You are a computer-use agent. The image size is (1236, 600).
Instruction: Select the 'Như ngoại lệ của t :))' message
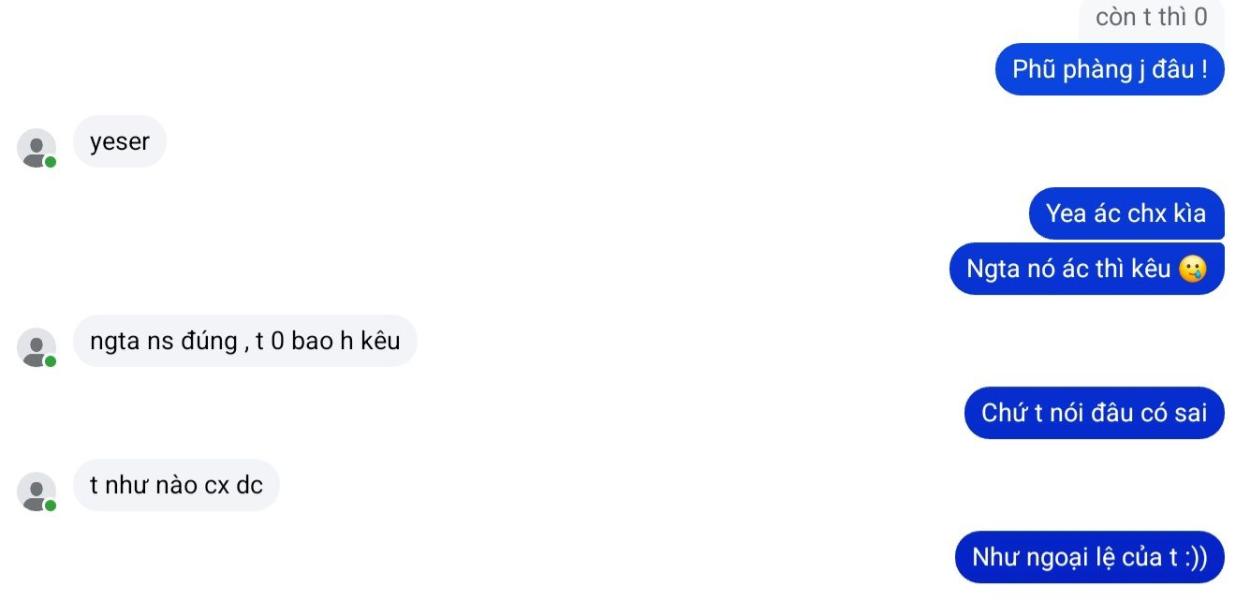coord(1090,557)
